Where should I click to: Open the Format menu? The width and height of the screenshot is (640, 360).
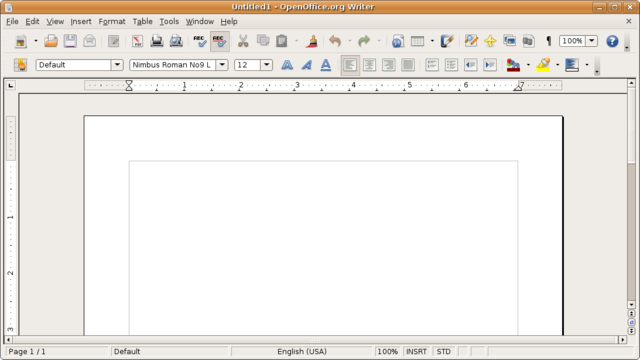(x=112, y=22)
